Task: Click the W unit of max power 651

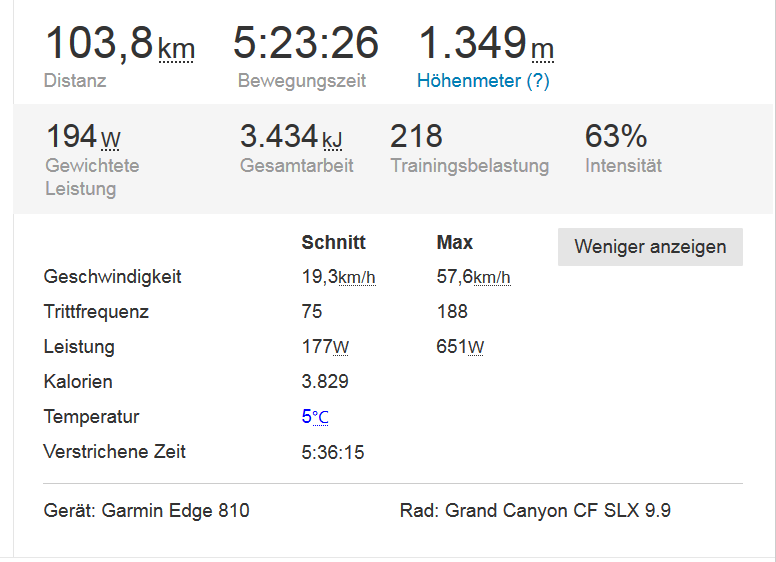Action: (x=476, y=347)
